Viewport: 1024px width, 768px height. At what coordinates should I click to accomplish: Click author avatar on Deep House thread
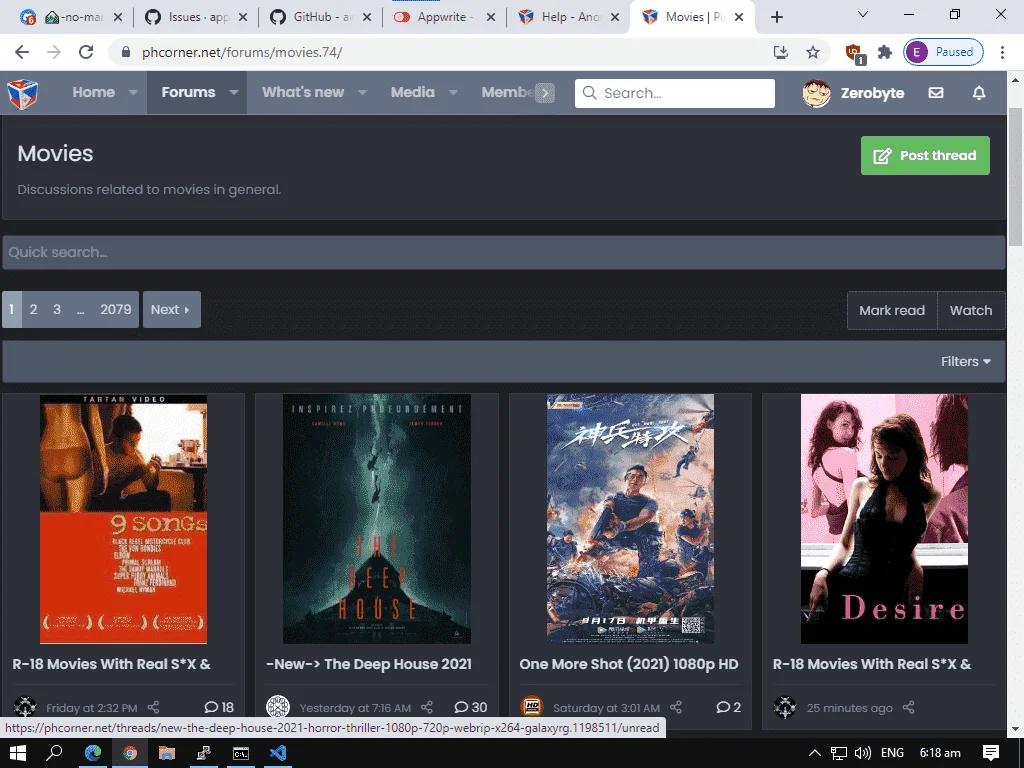278,707
